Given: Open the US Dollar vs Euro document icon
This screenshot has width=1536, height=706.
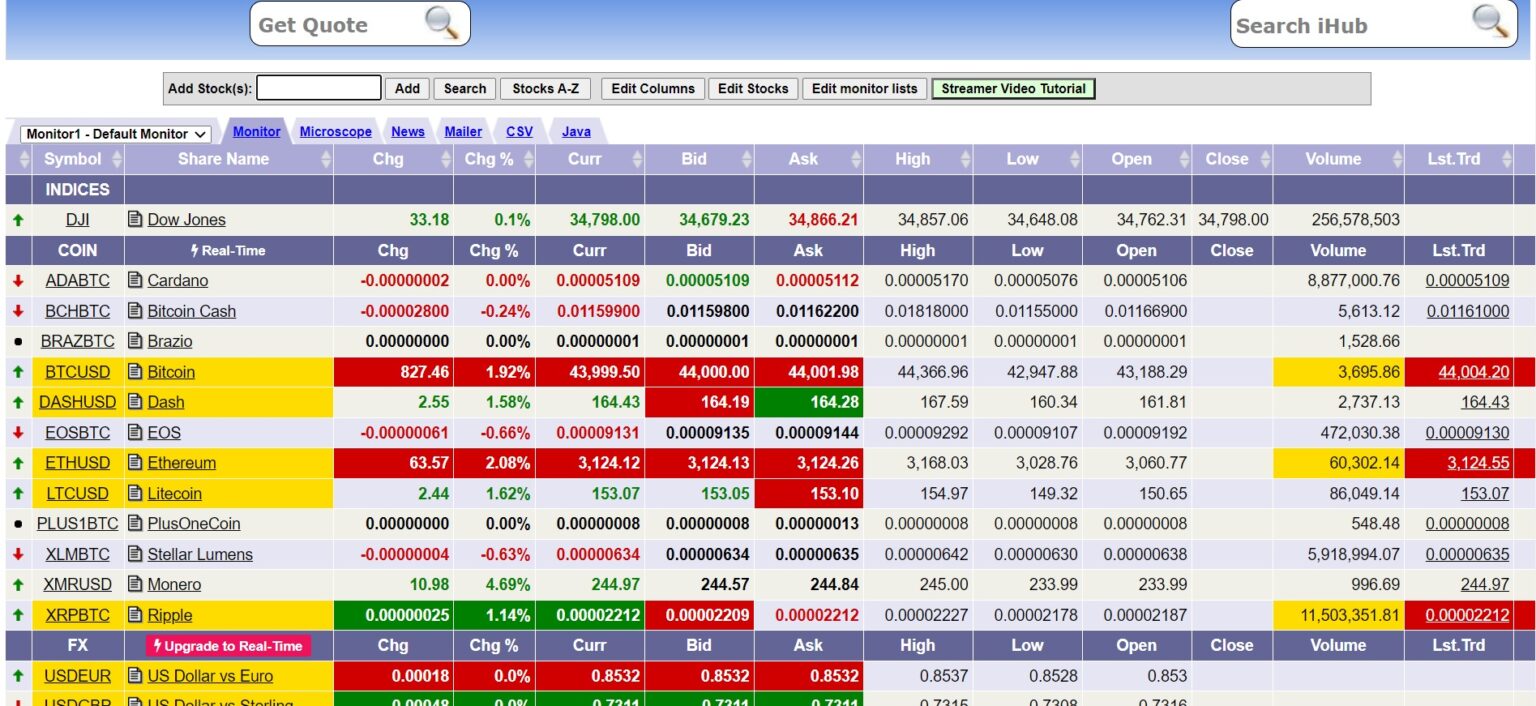Looking at the screenshot, I should tap(135, 676).
